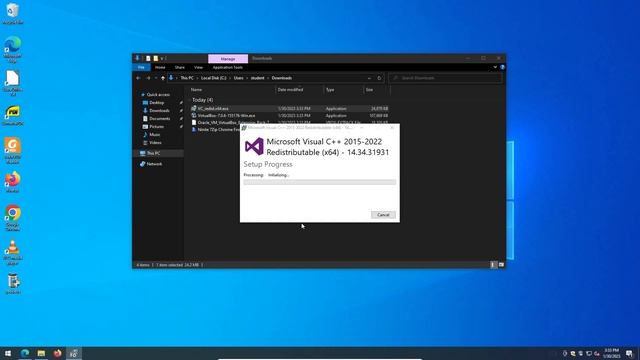
Task: Open Firefox from the taskbar
Action: (x=58, y=353)
